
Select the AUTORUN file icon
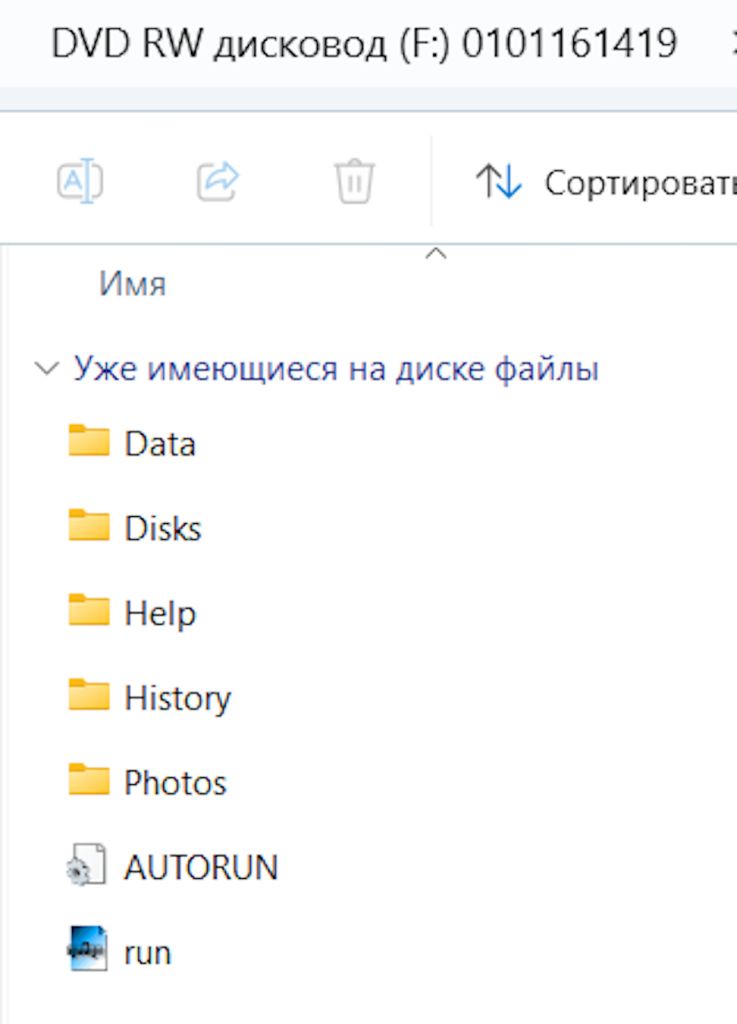point(87,865)
